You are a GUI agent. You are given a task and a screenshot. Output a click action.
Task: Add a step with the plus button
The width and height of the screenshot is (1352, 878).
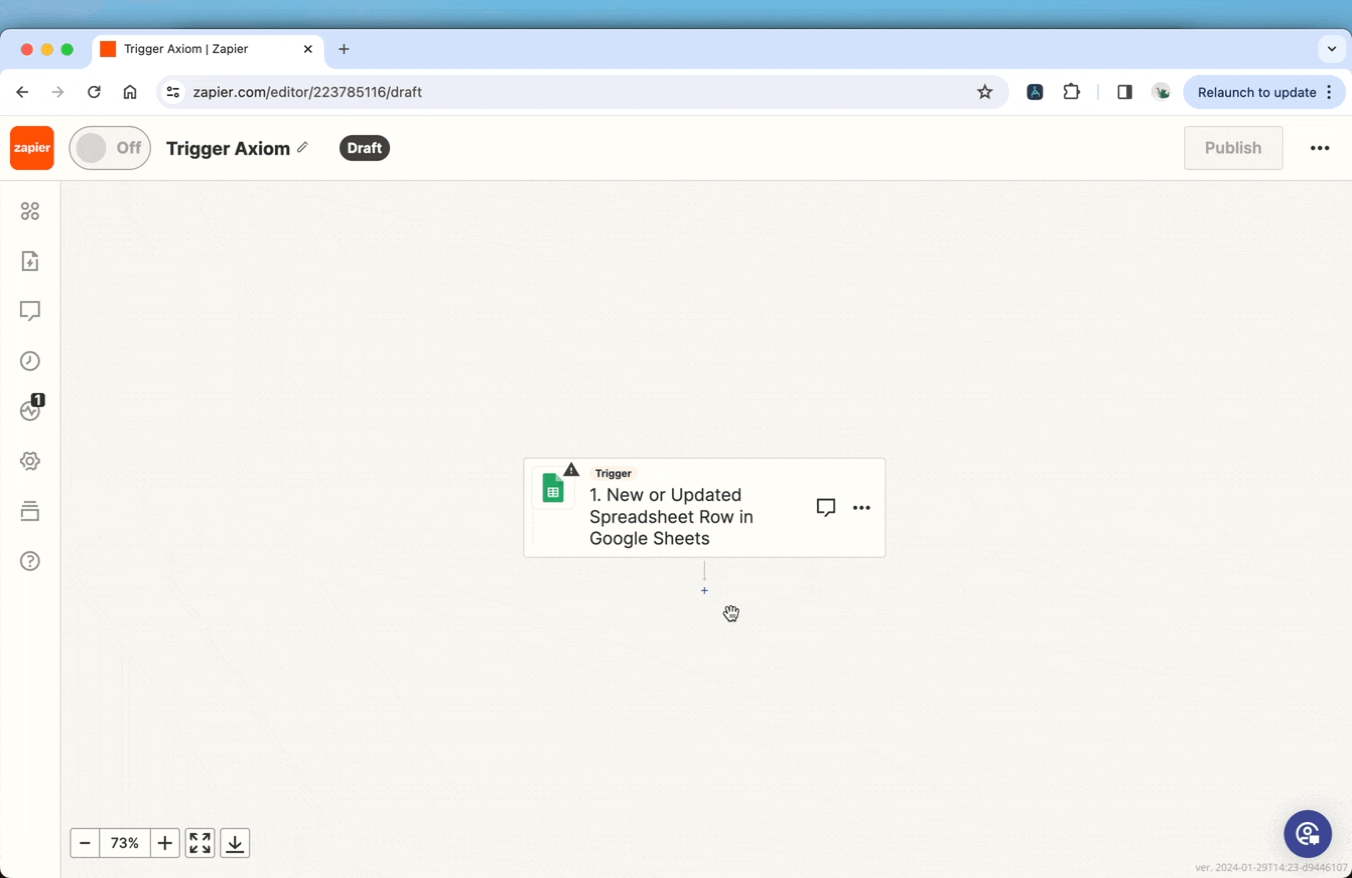click(704, 591)
